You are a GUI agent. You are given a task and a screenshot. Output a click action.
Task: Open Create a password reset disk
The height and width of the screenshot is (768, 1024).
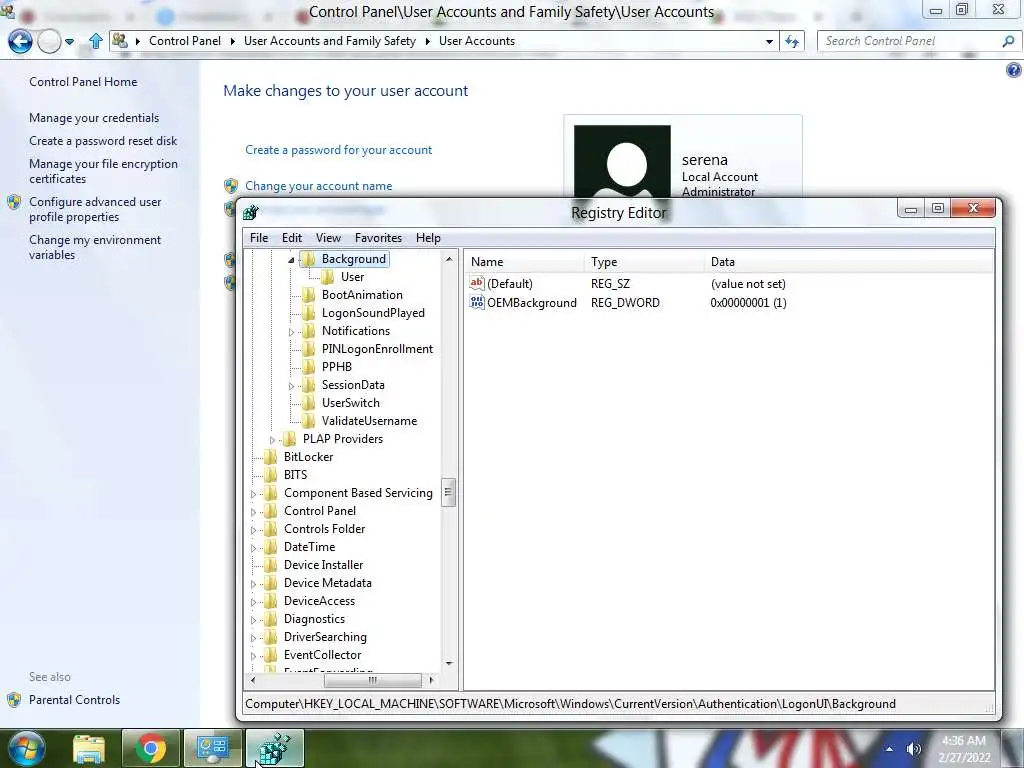point(103,140)
